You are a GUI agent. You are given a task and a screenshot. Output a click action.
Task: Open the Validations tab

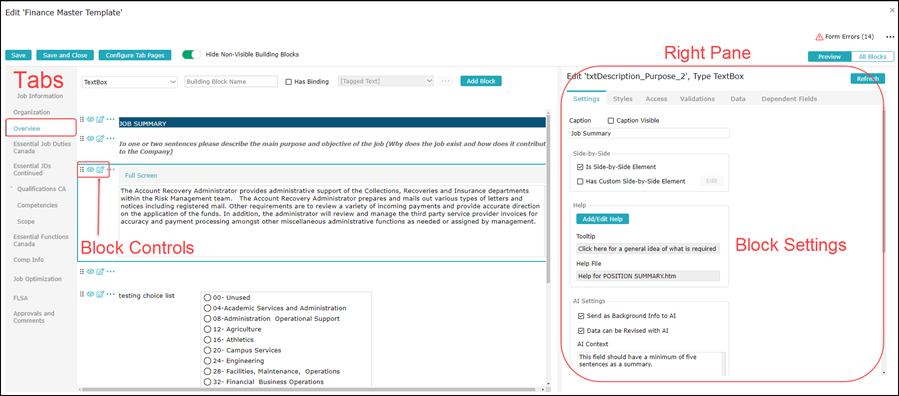coord(697,99)
